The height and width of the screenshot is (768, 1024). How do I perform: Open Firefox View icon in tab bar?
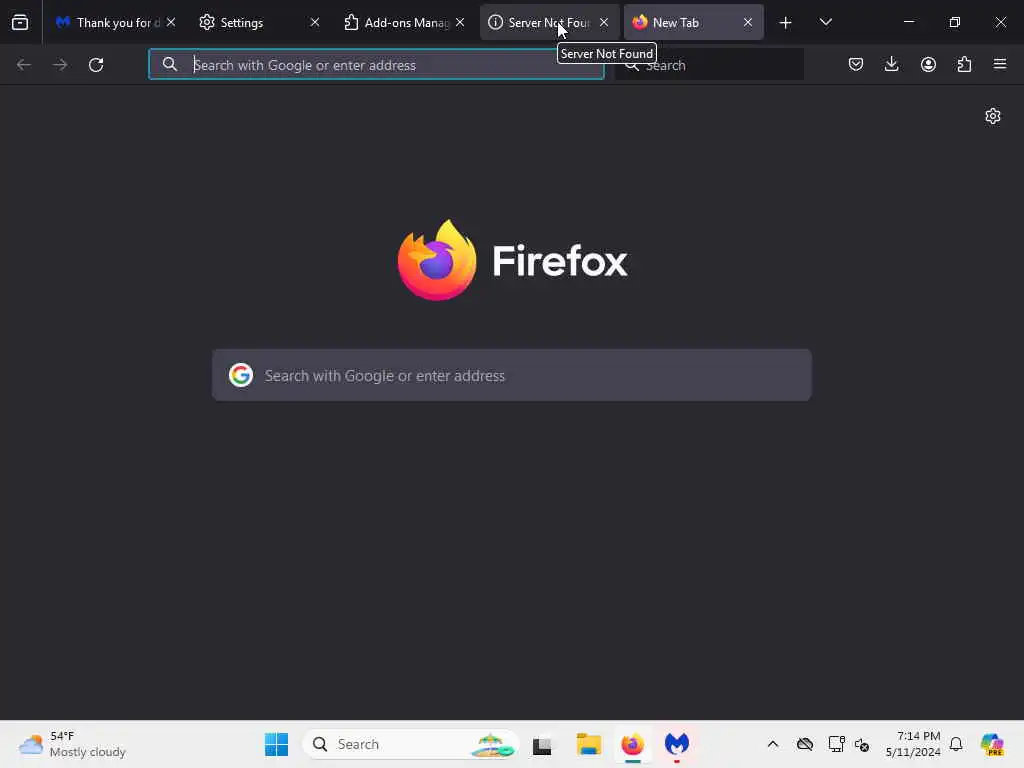coord(20,23)
